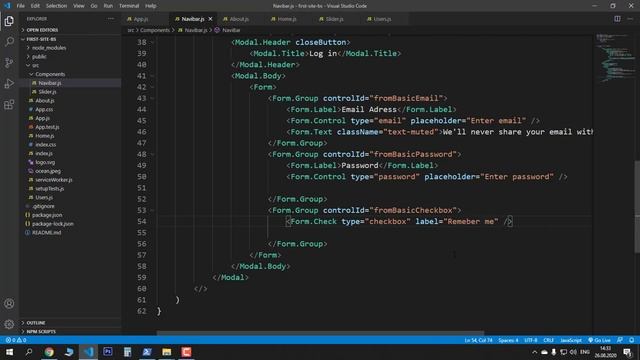Click the Go Live status bar button

(599, 340)
